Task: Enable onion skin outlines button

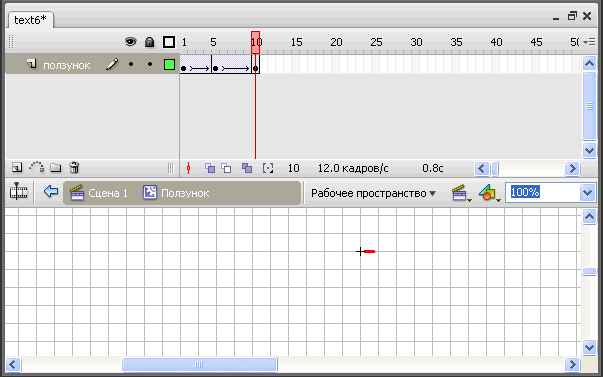Action: point(227,168)
